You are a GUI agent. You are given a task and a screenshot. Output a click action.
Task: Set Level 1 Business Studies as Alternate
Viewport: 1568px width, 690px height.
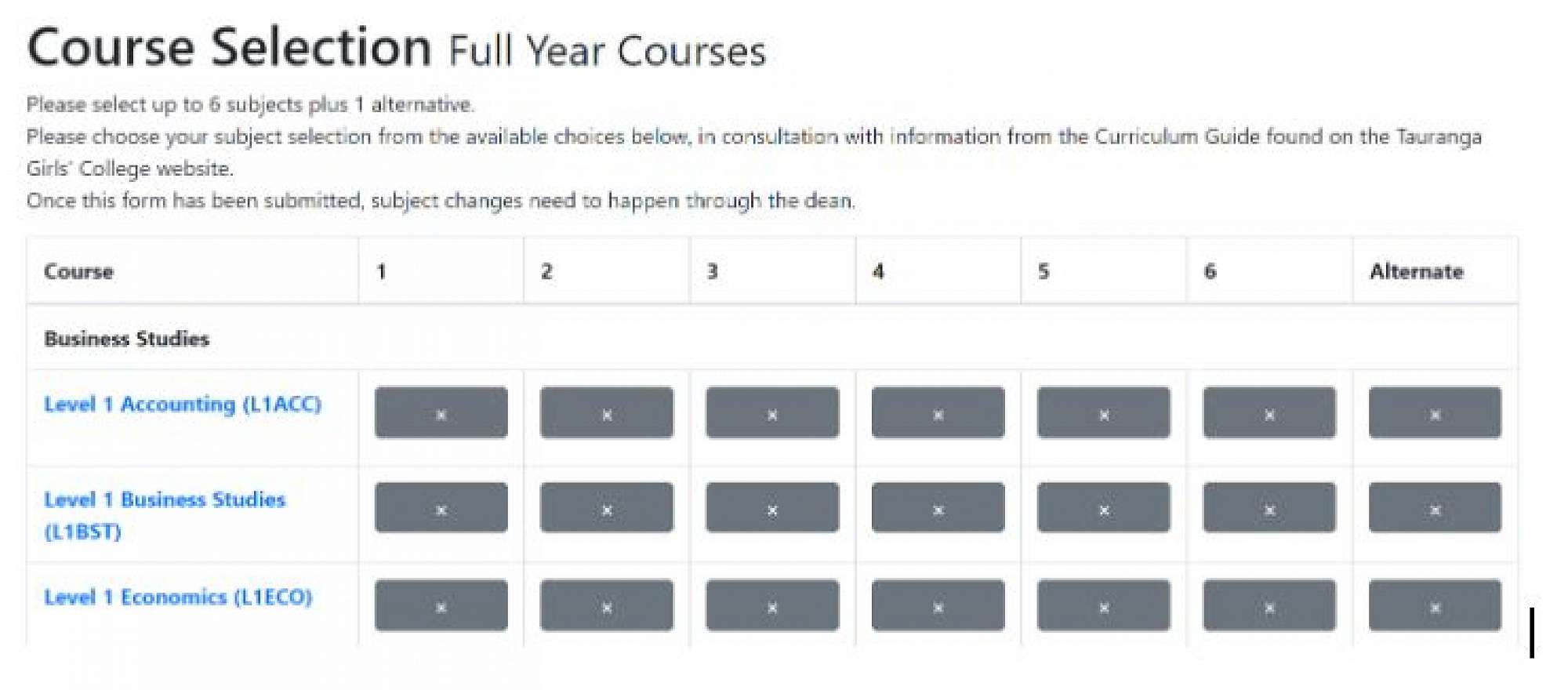pos(1435,508)
